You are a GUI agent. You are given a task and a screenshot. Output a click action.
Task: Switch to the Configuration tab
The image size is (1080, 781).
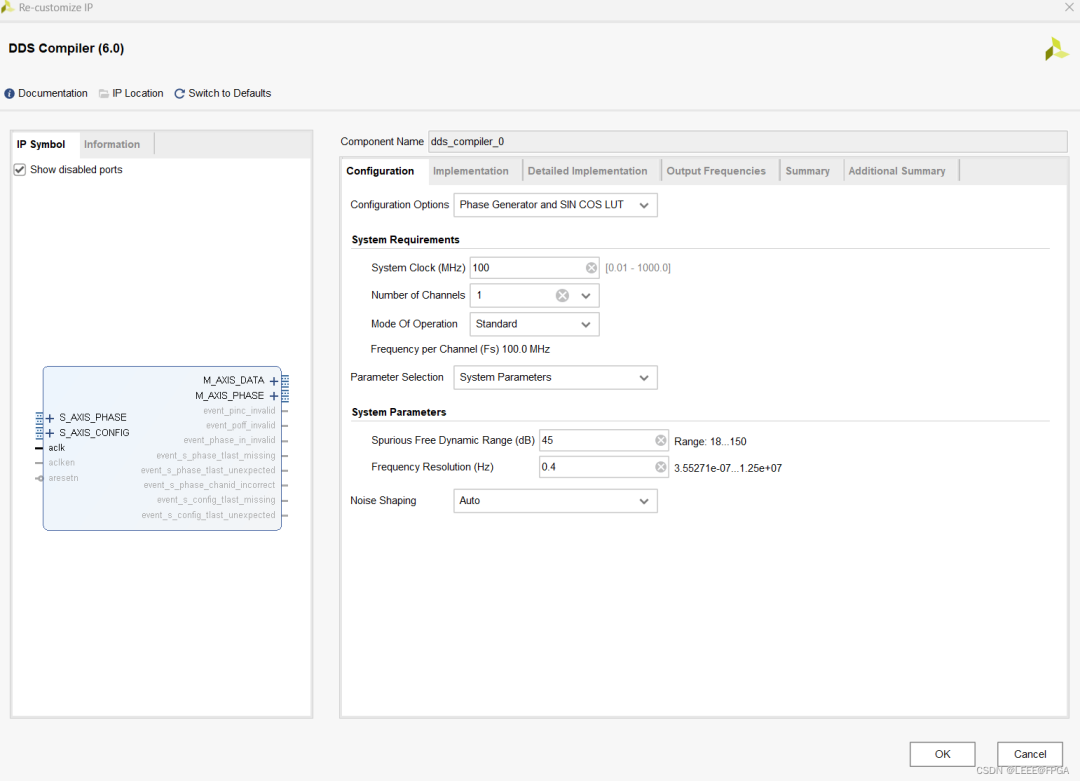380,171
